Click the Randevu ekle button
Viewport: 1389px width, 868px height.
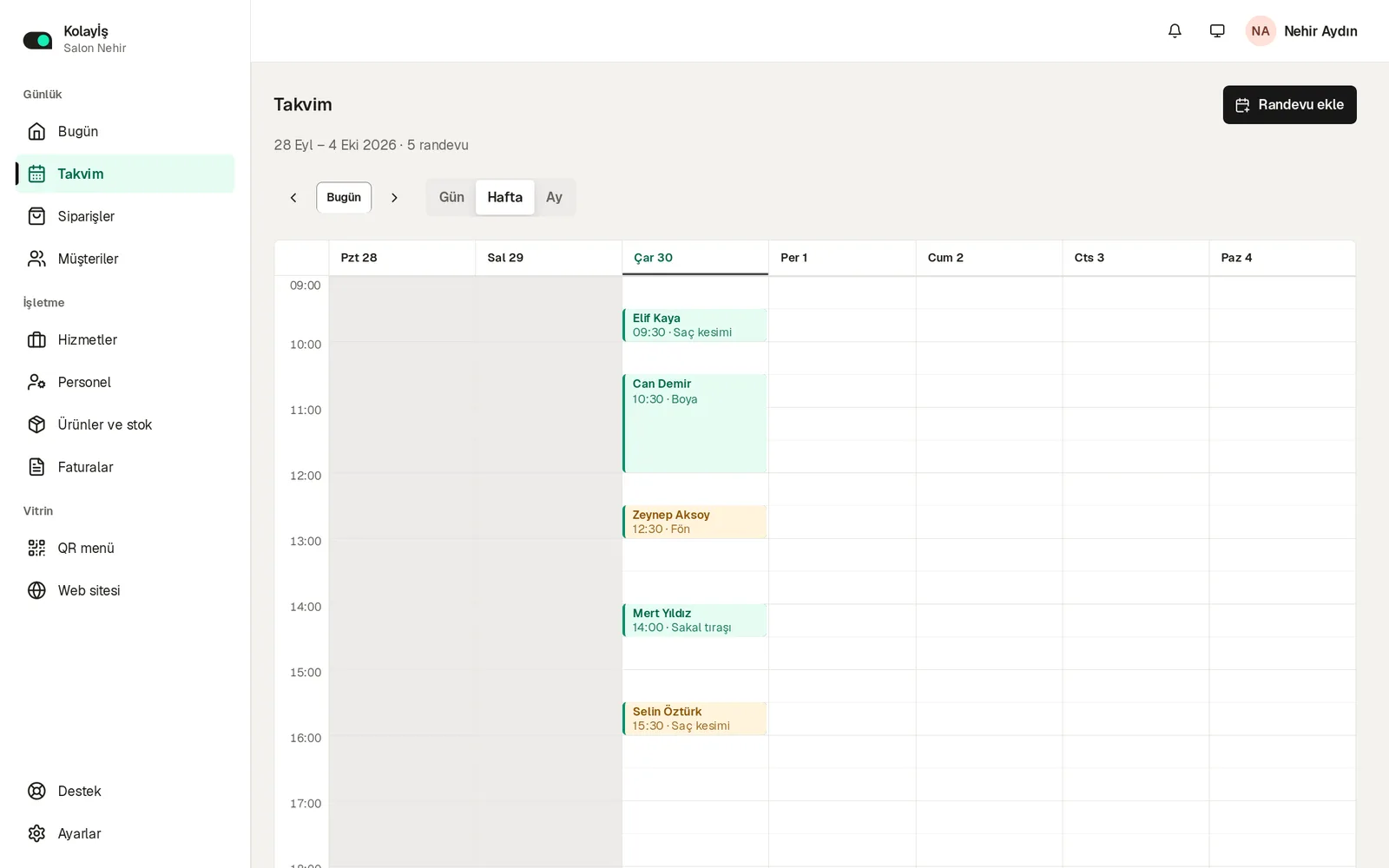[x=1289, y=105]
